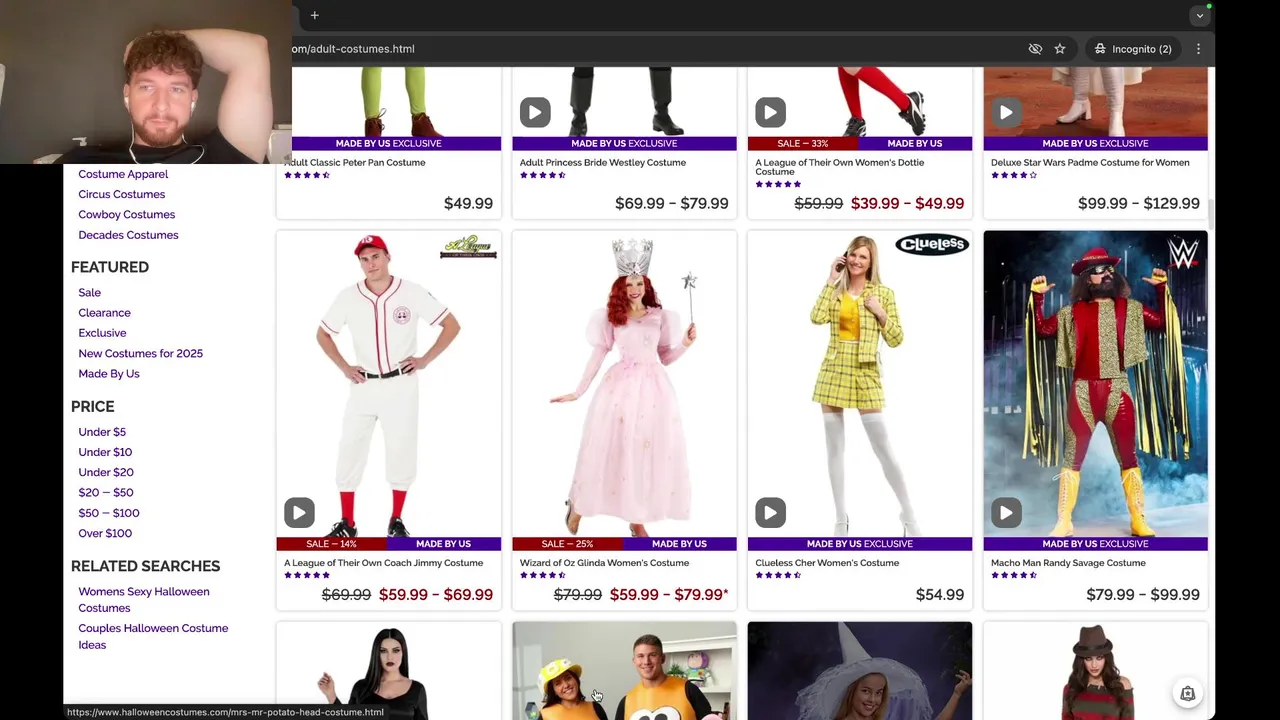Filter by Made By Us
This screenshot has height=720, width=1280.
(x=108, y=374)
